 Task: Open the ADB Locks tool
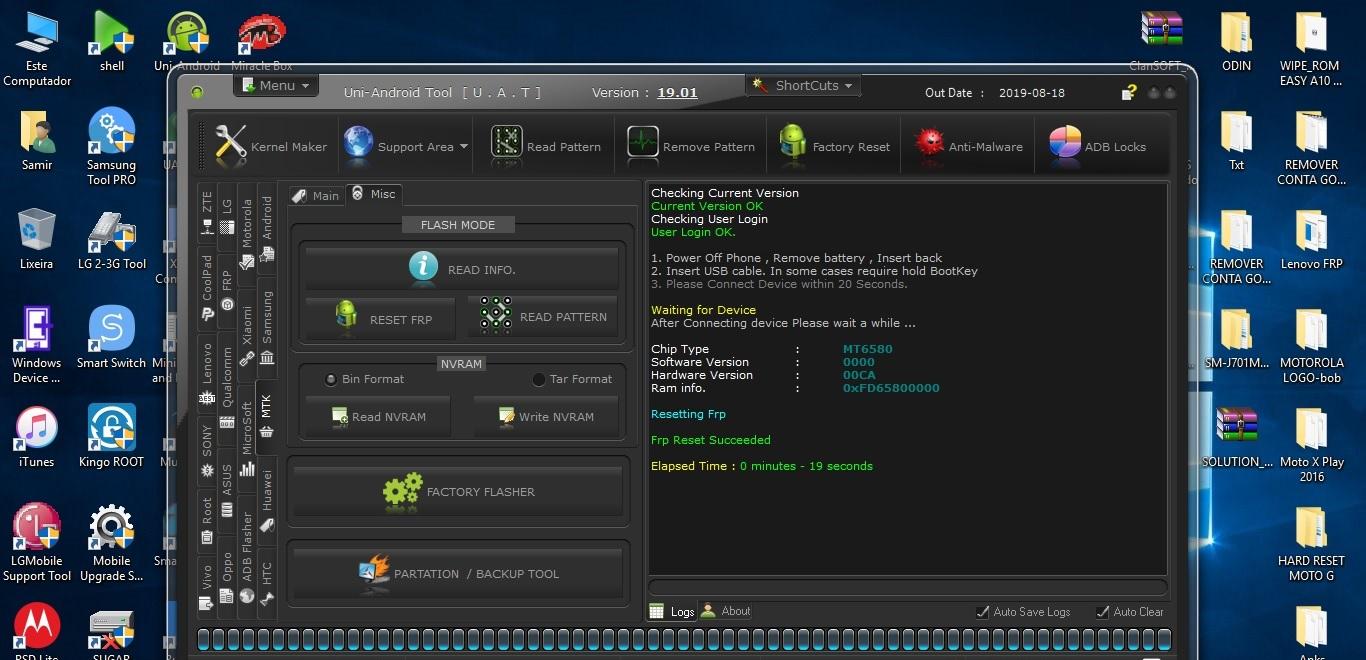(x=1097, y=146)
